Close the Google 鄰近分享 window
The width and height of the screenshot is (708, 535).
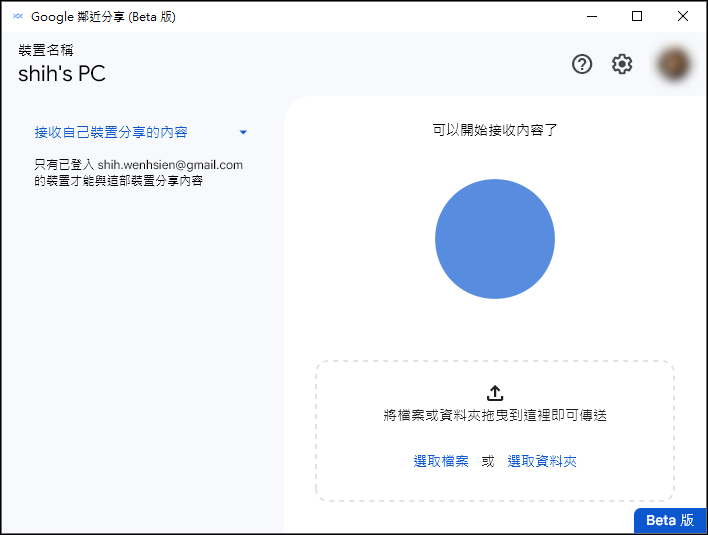coord(683,16)
